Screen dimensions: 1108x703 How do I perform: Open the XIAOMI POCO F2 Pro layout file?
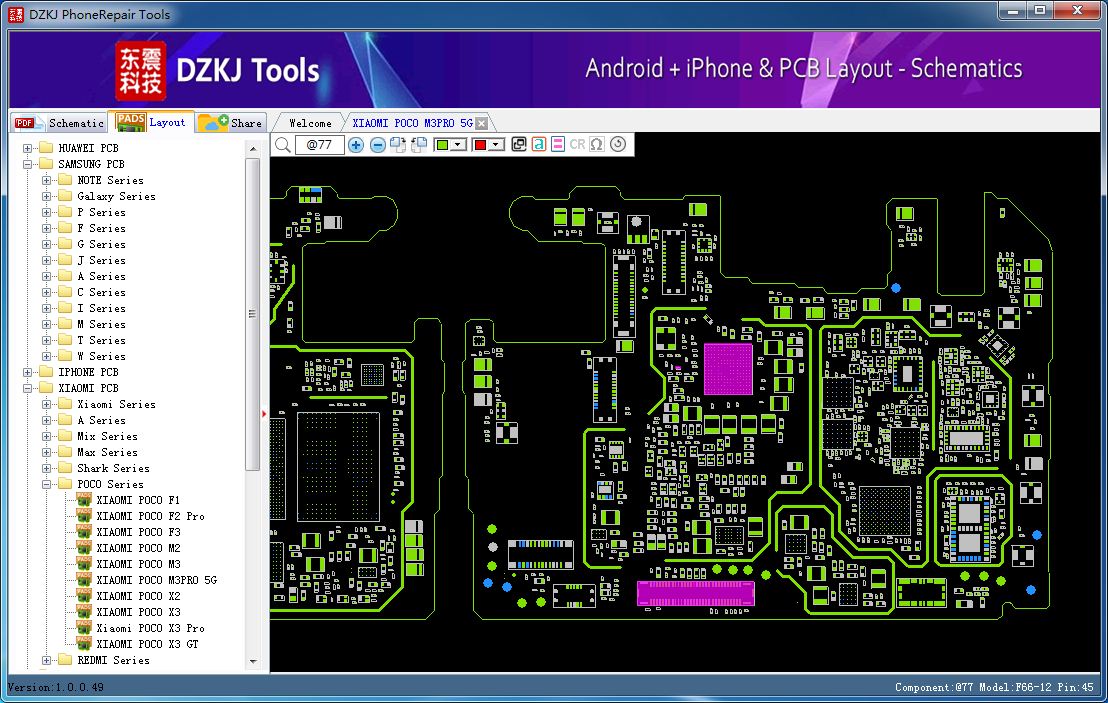pos(150,516)
